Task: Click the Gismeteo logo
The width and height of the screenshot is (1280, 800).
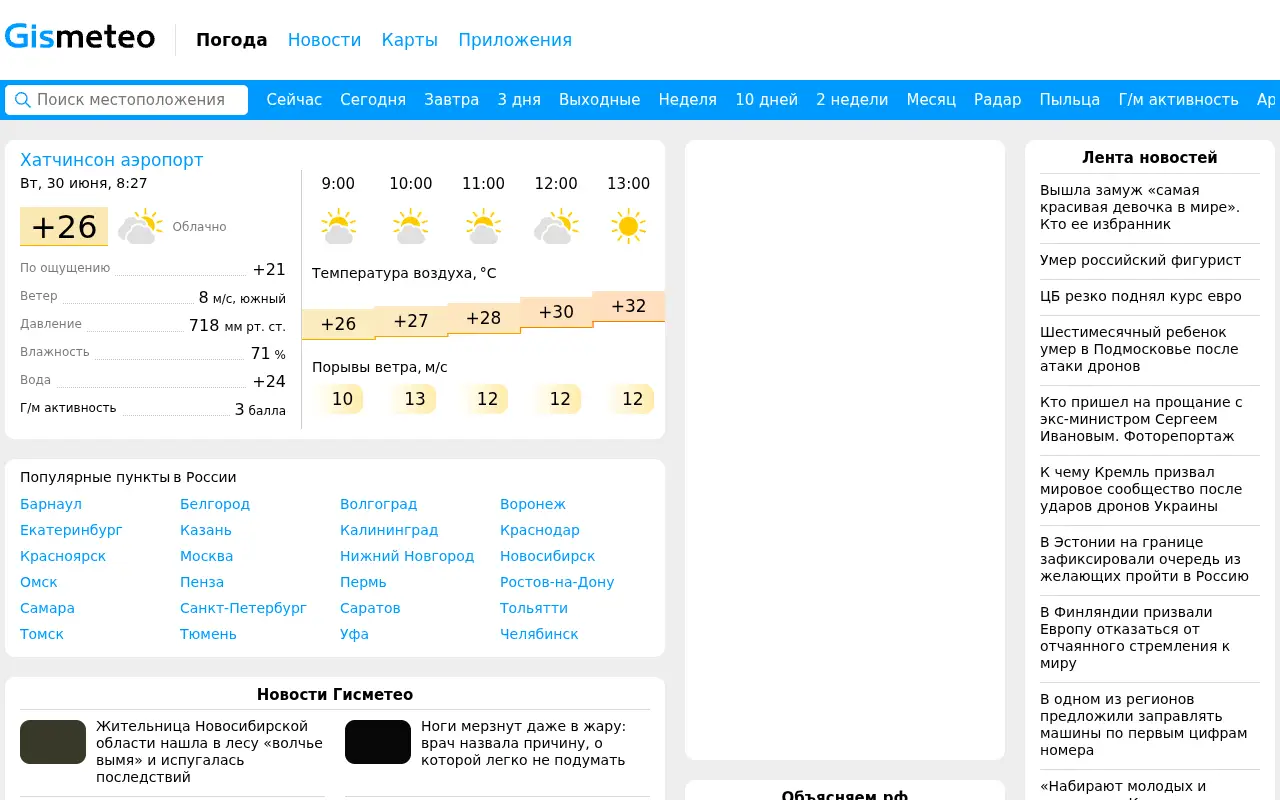Action: click(80, 38)
